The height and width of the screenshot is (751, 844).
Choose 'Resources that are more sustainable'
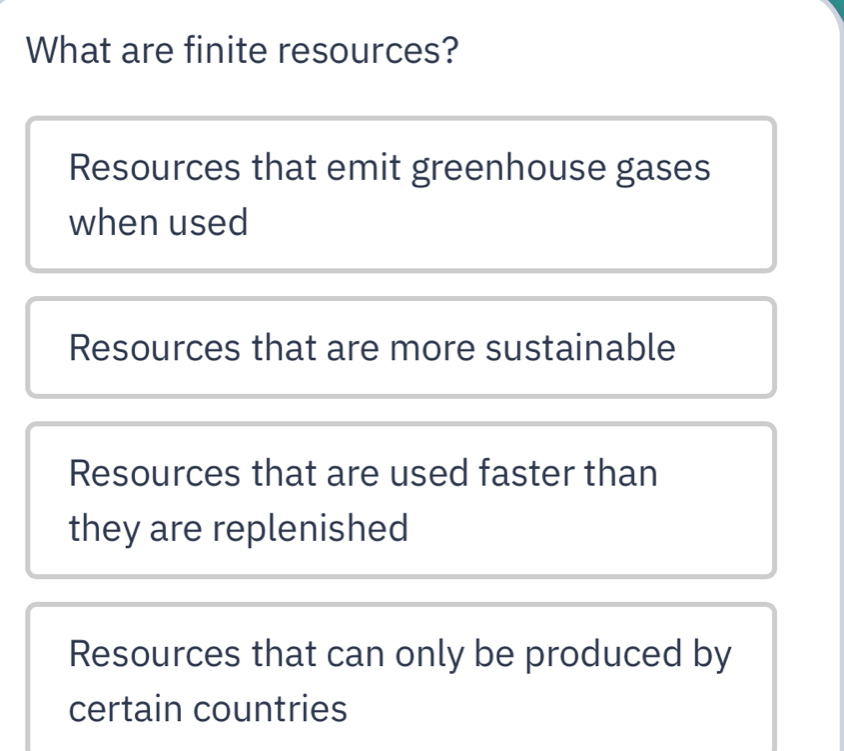click(x=400, y=348)
